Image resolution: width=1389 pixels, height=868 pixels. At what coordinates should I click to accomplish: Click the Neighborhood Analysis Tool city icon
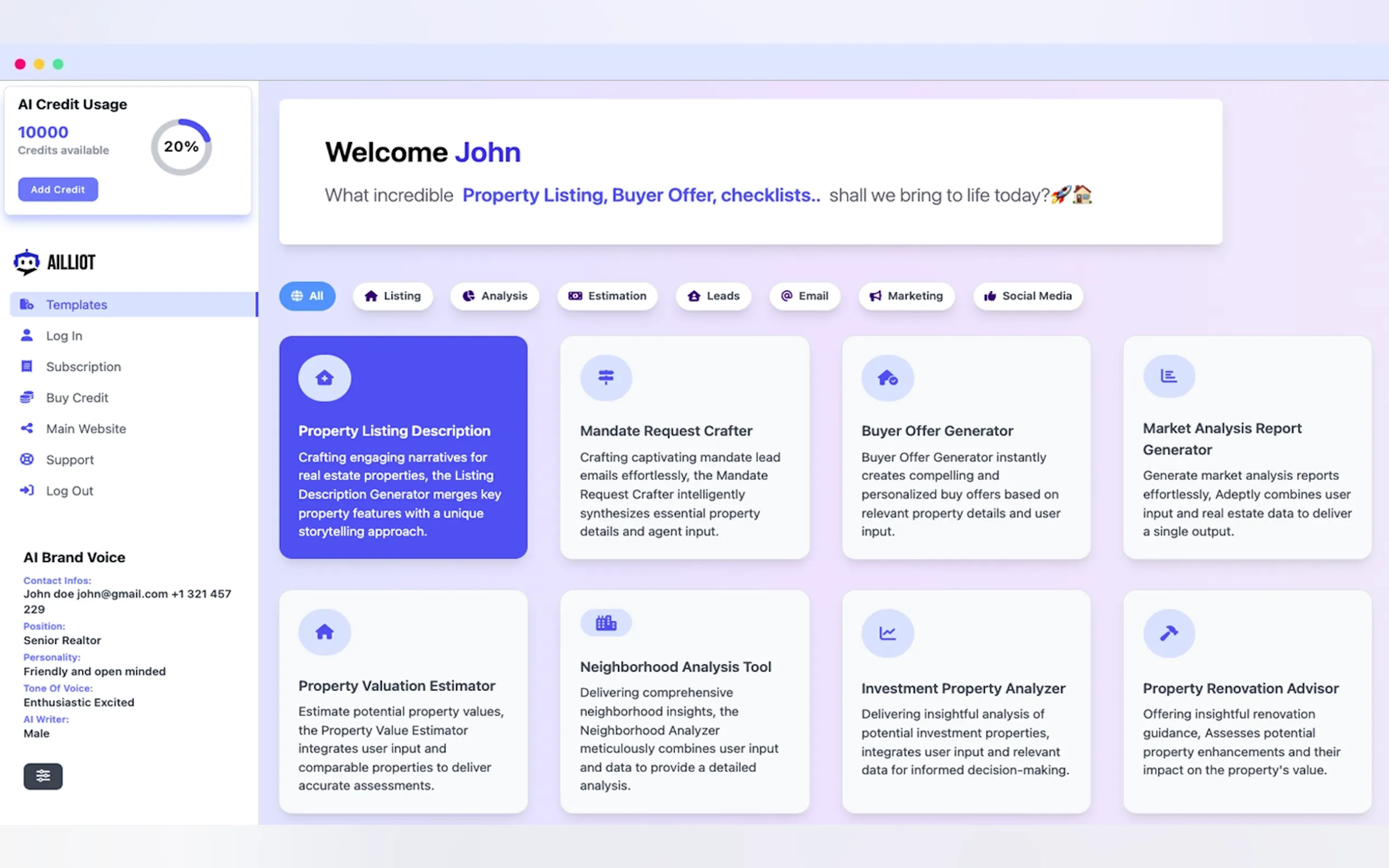point(606,623)
